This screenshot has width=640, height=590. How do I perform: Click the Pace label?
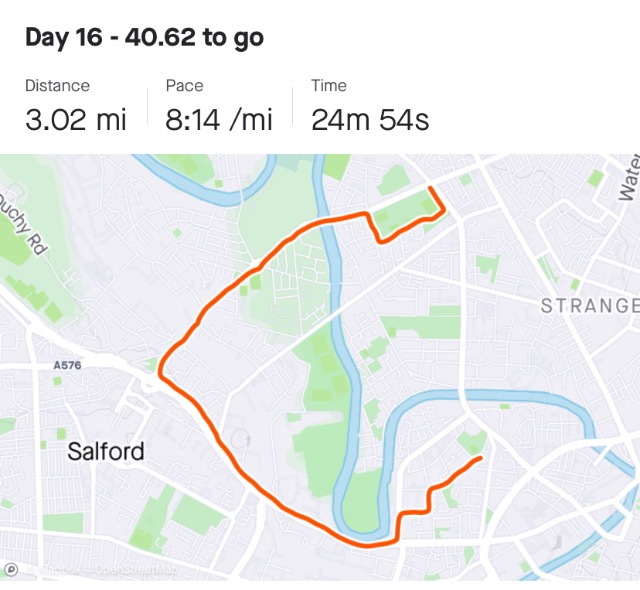pyautogui.click(x=184, y=86)
